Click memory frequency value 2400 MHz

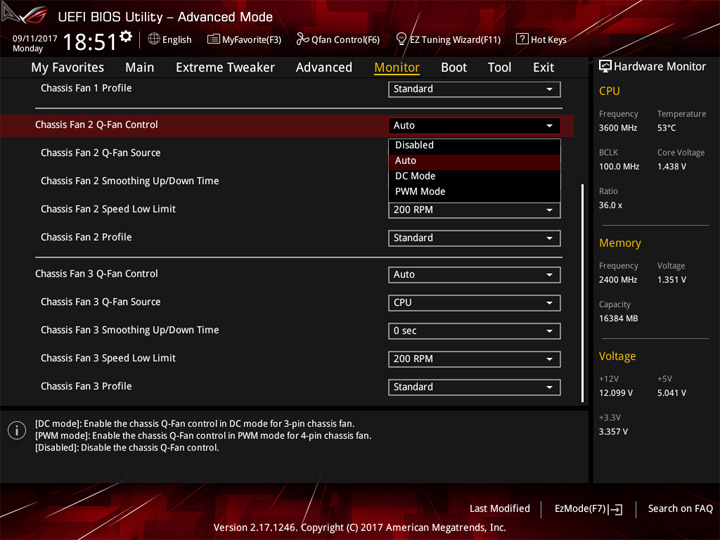point(618,280)
